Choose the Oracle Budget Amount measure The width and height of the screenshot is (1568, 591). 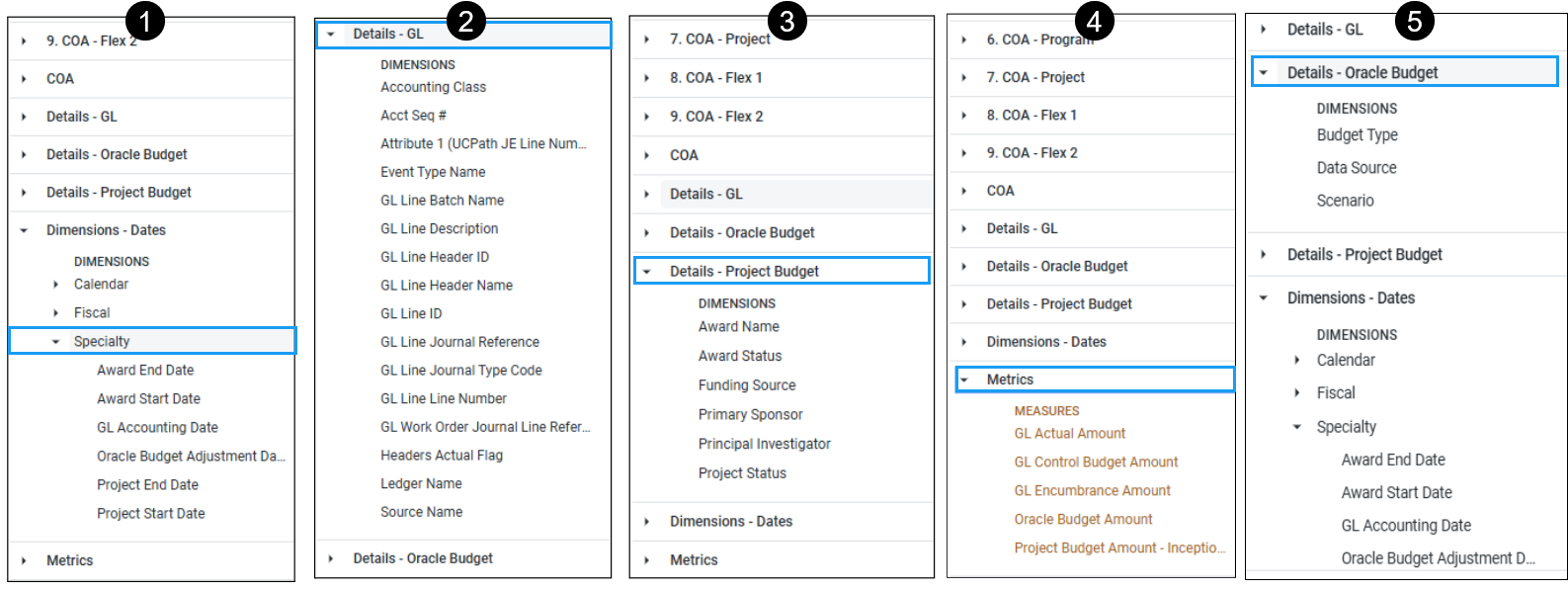point(1083,520)
